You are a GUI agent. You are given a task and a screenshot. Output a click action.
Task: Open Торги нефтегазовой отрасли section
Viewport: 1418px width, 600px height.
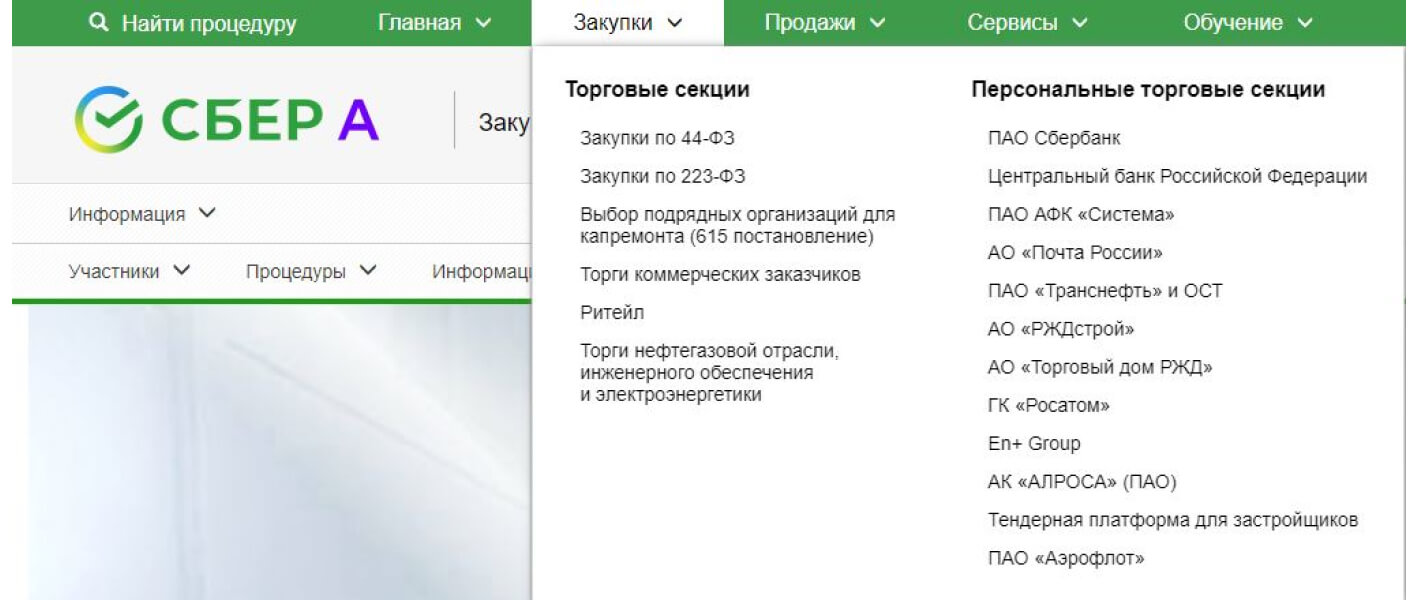708,373
